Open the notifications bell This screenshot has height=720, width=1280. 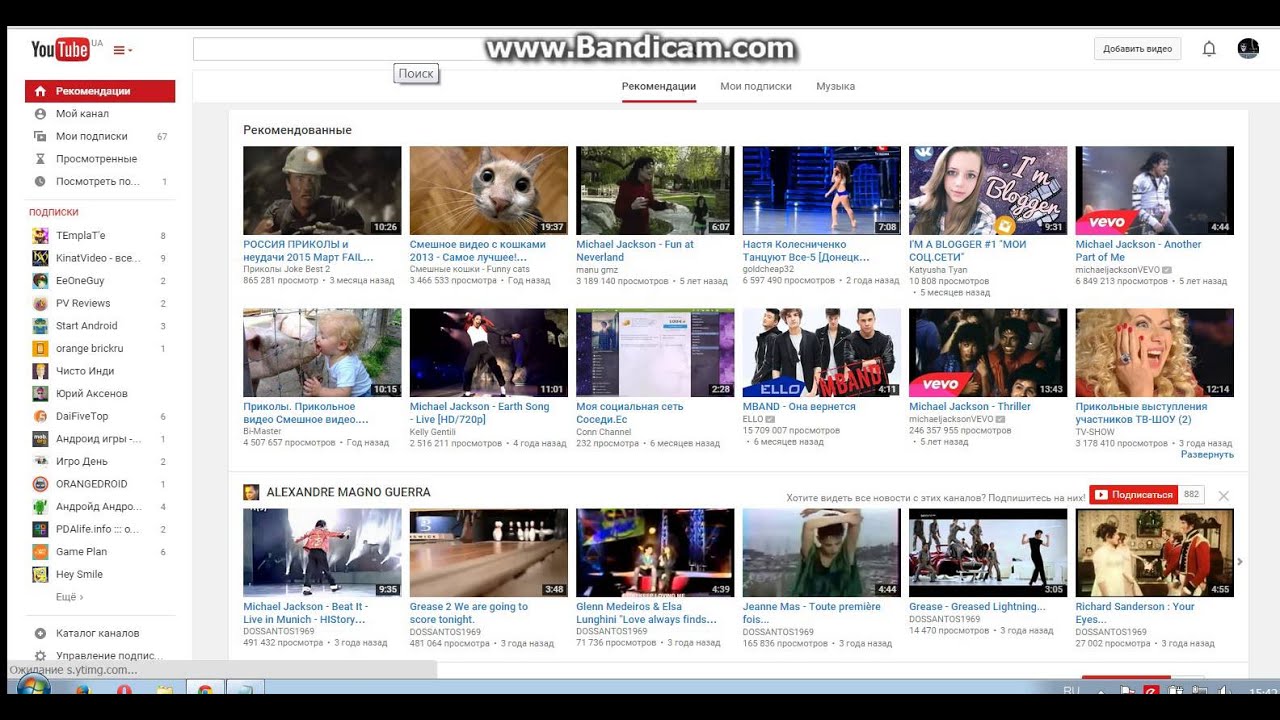pos(1209,49)
